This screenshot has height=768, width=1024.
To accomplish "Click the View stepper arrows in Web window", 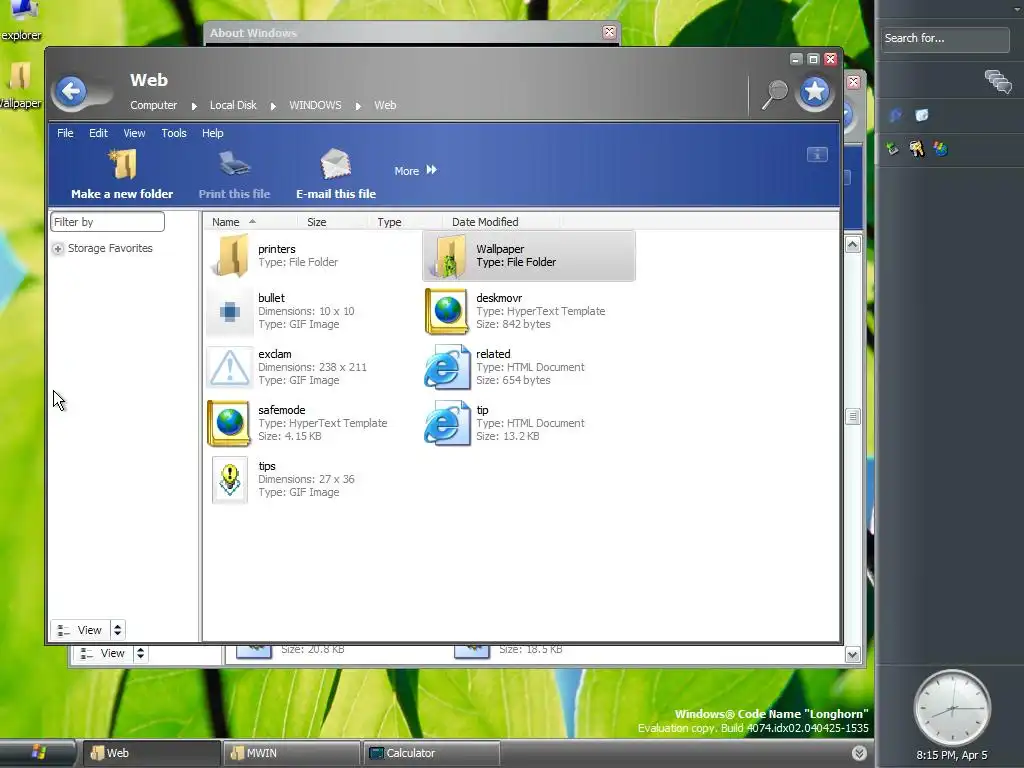I will [x=118, y=630].
